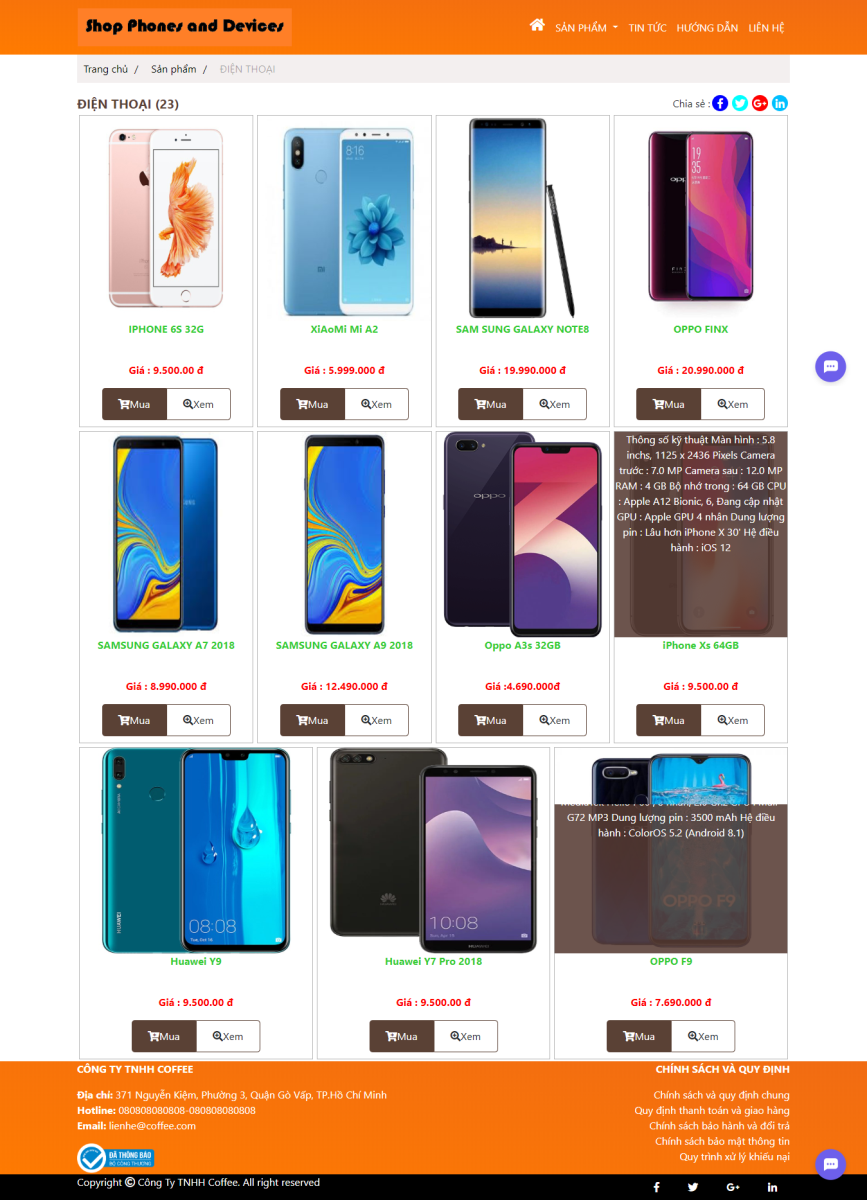Click Mua button for IPHONE 6S 32G
The image size is (867, 1200).
(x=134, y=404)
